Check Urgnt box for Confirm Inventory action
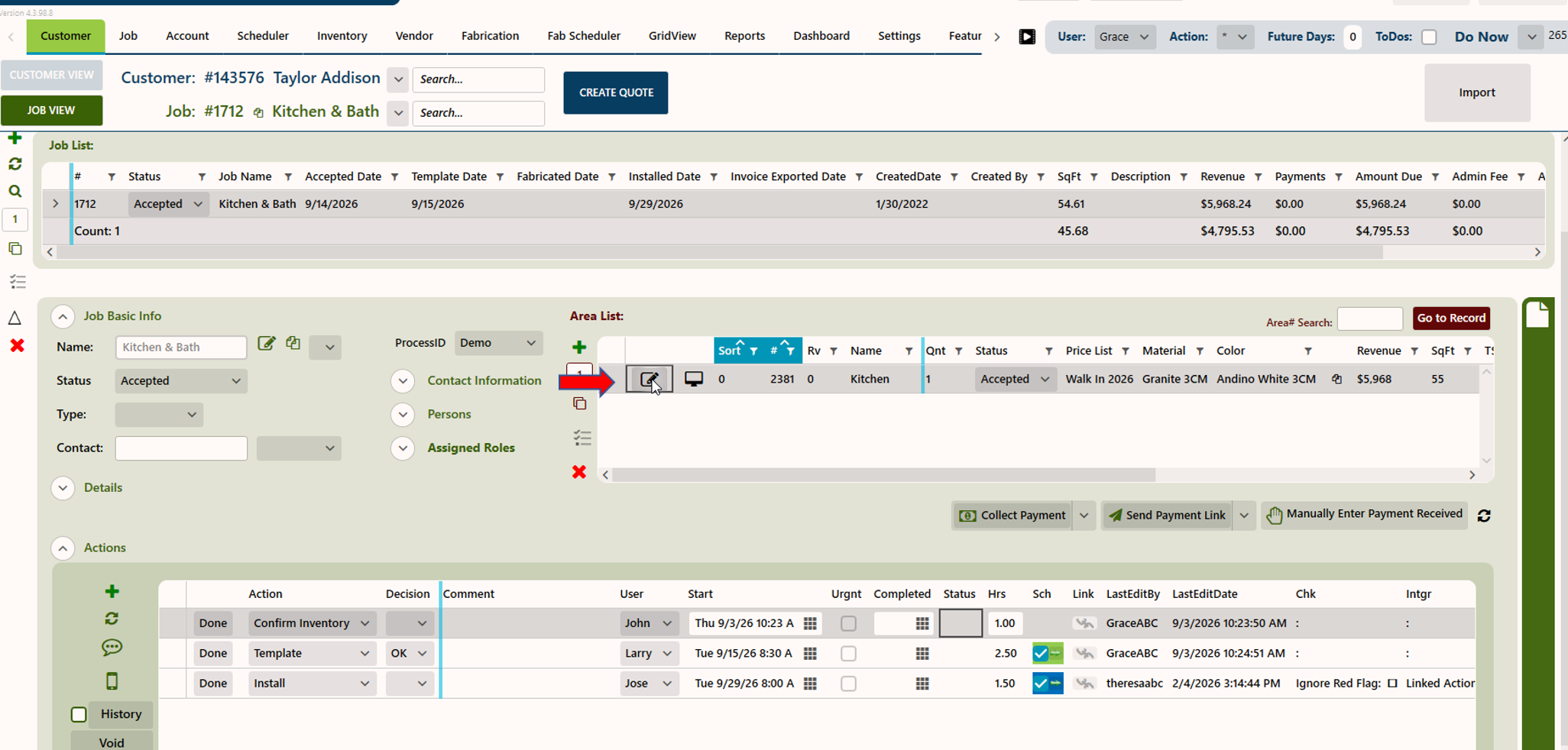 (848, 623)
